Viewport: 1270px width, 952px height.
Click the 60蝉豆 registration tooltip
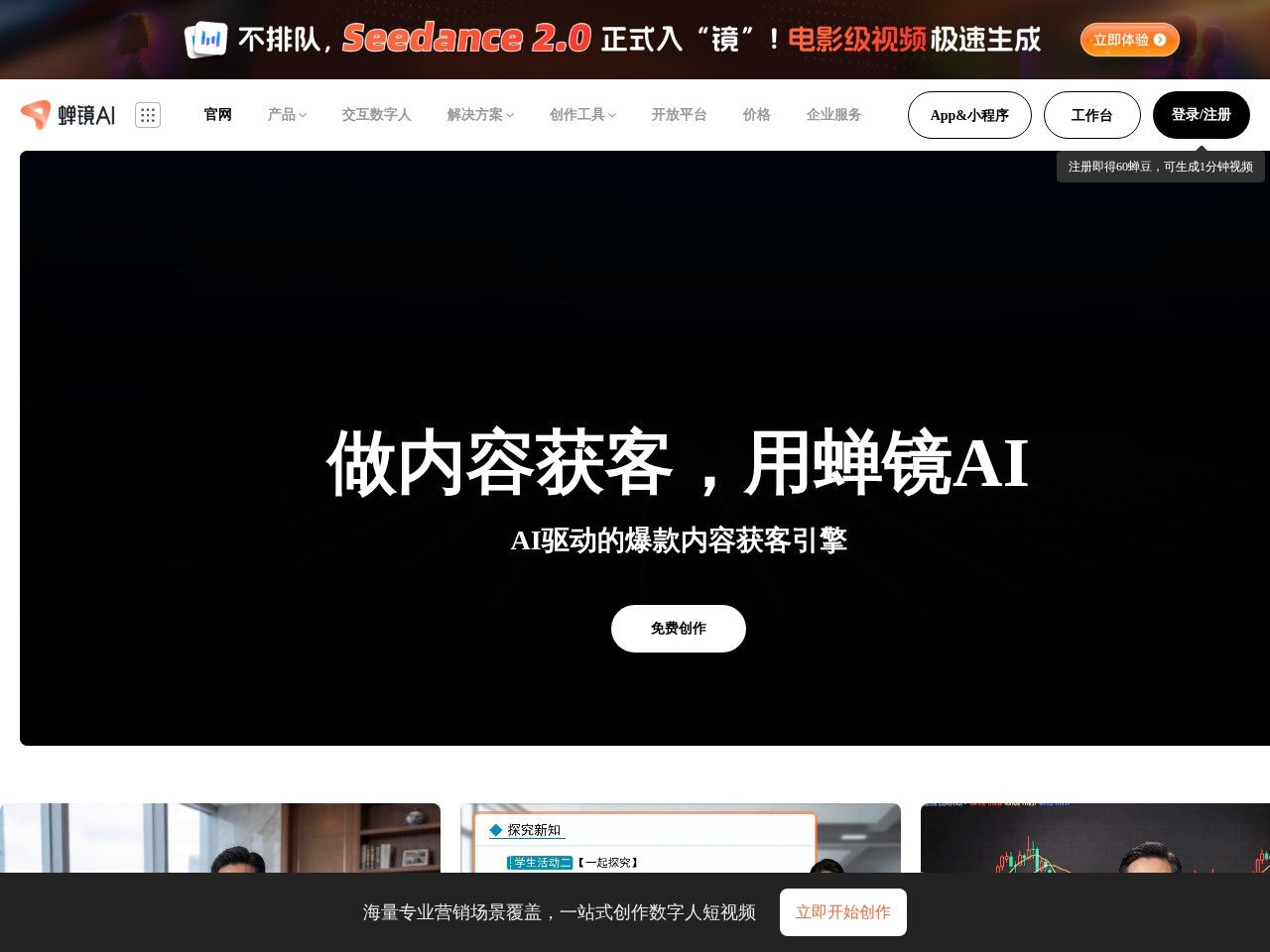[1160, 167]
